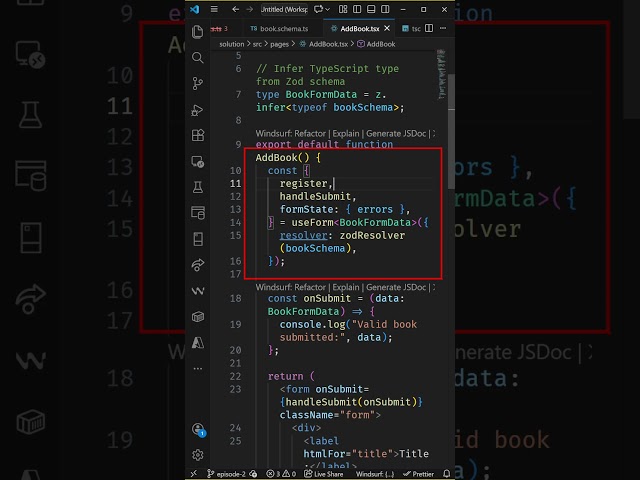Click Refactor code lens above onSubmit

point(310,287)
